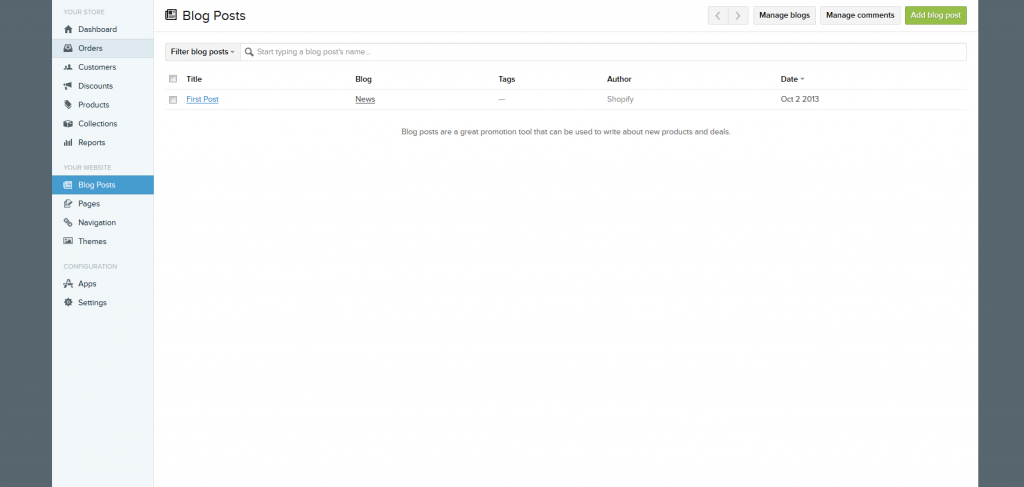Go to Customers section

coord(103,67)
